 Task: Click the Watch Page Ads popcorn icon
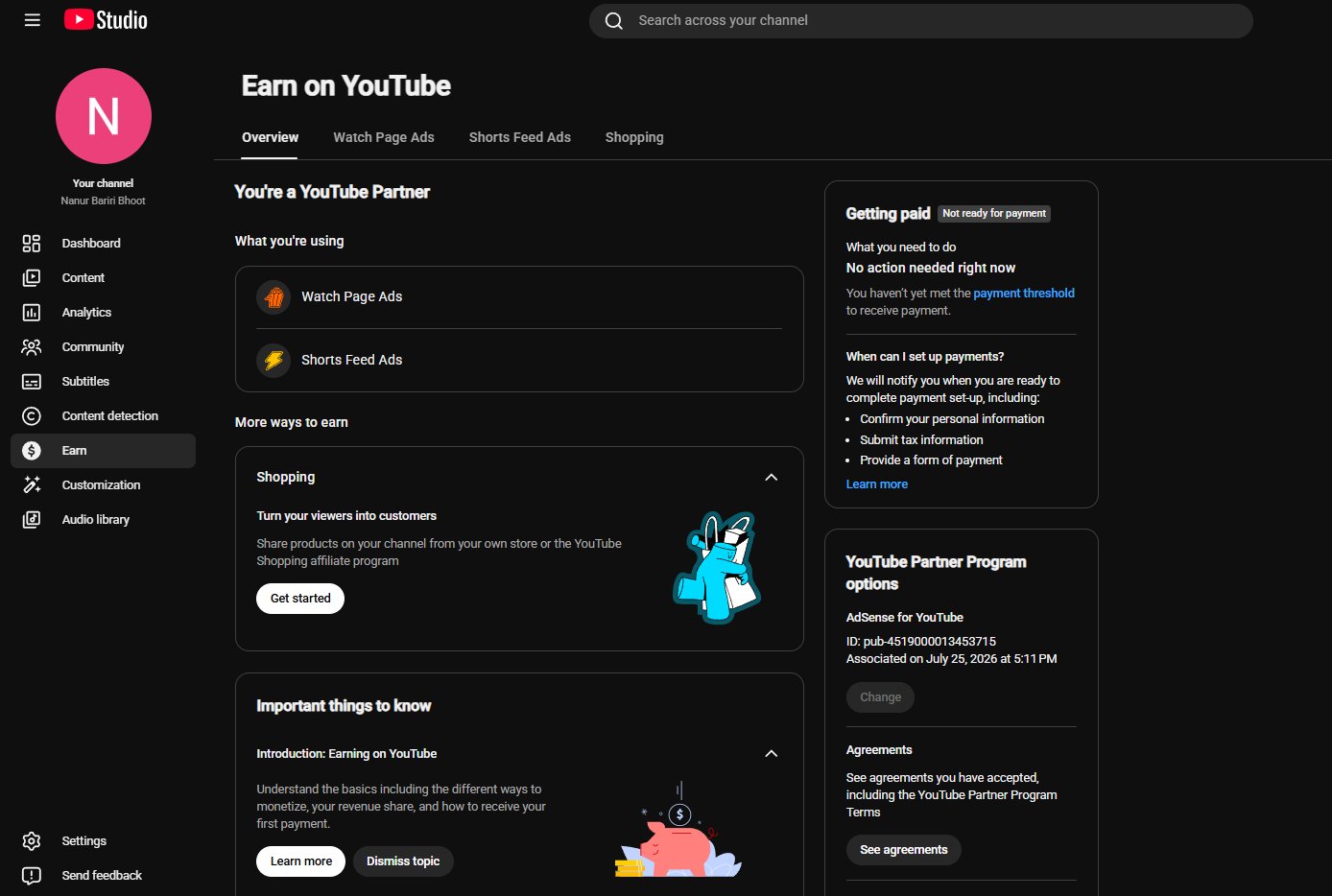pos(274,297)
